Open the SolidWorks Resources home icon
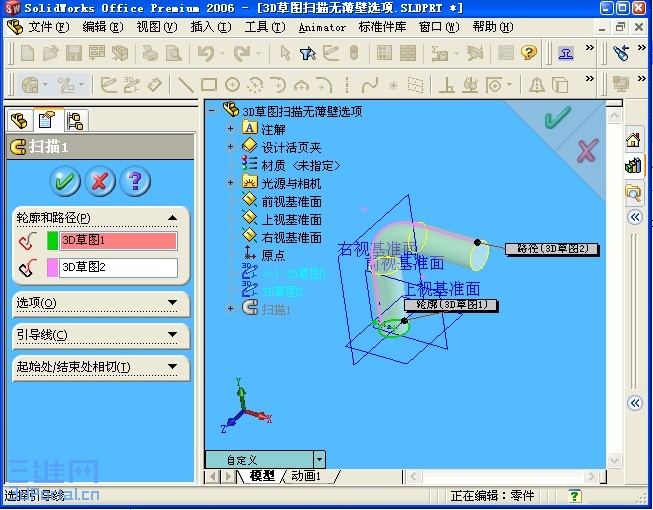The image size is (653, 510). 633,140
